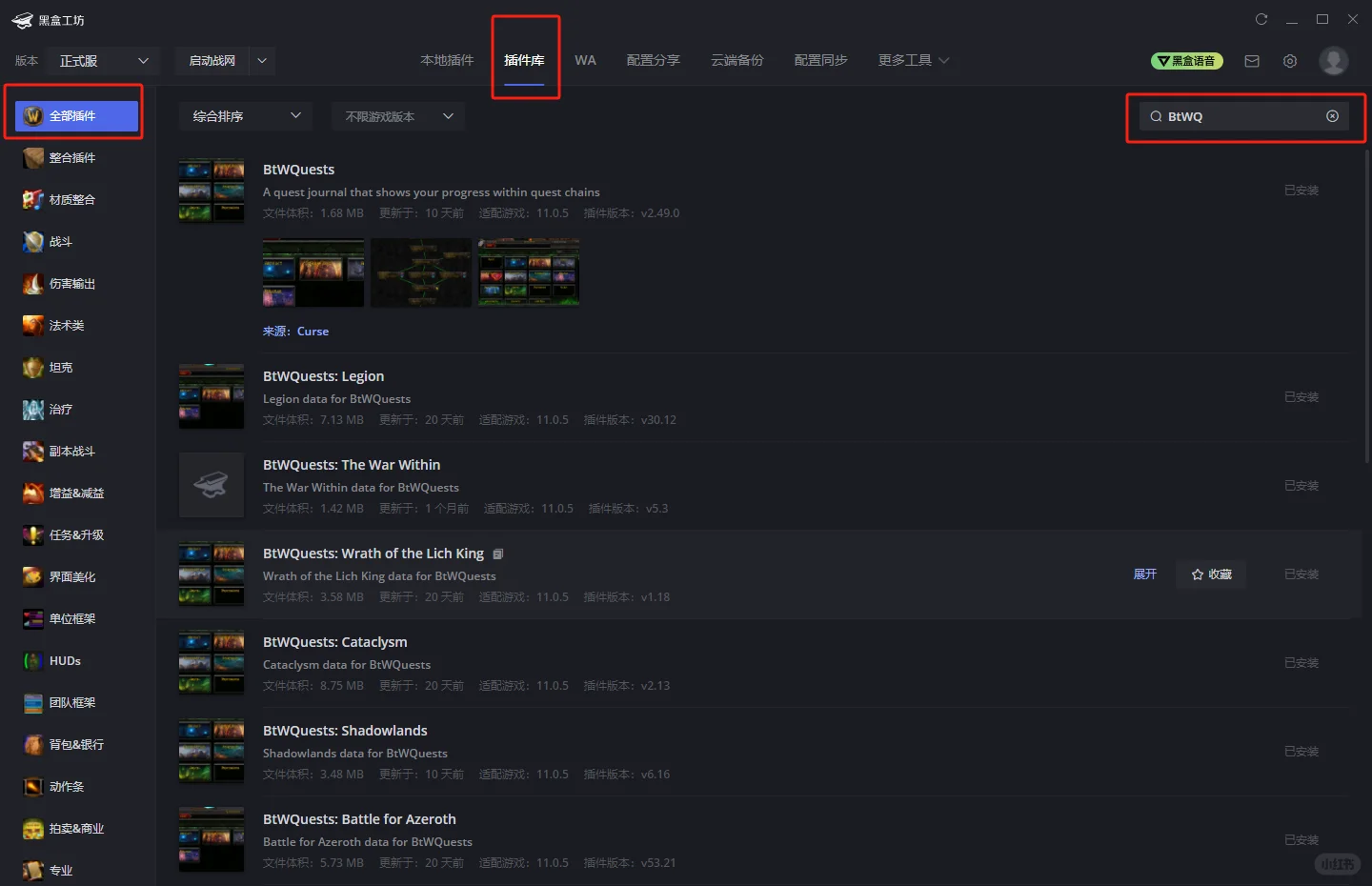Click the BtWQuests: Shadowlands thumbnail
Image resolution: width=1372 pixels, height=886 pixels.
[x=212, y=751]
